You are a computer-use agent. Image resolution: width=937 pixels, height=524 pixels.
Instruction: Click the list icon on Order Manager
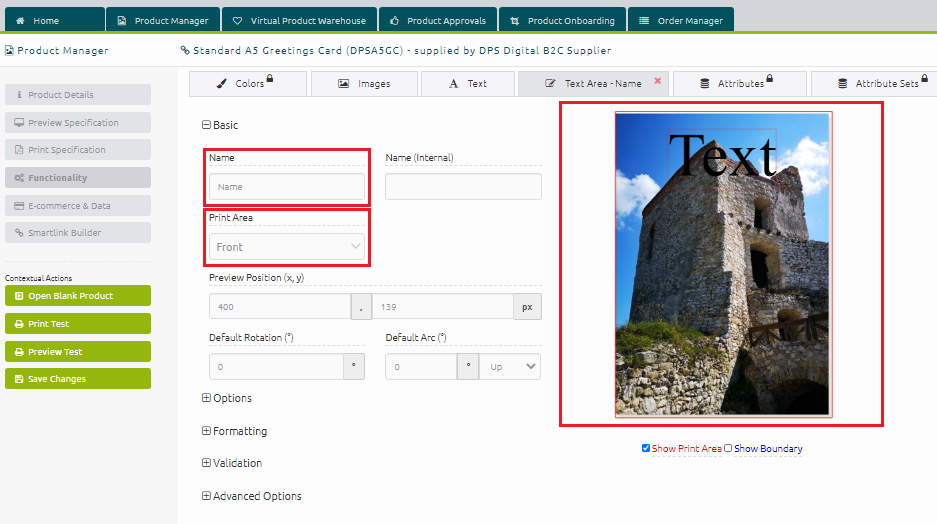(x=644, y=20)
